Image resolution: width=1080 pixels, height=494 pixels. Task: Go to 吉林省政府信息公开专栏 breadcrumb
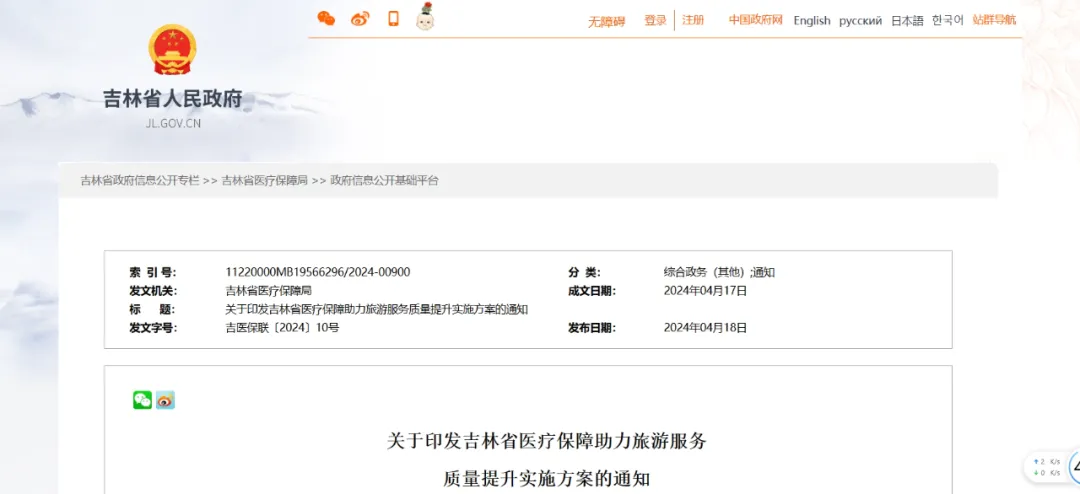pos(140,181)
